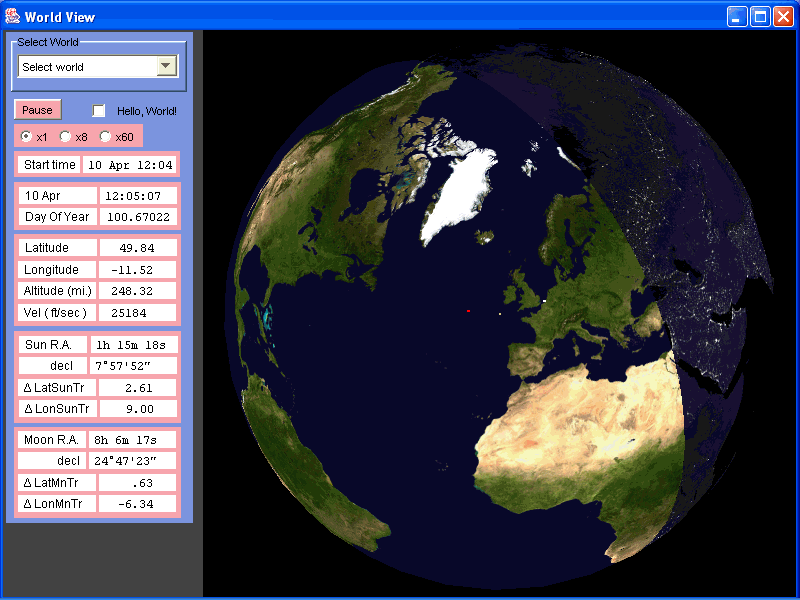Click the Vel (ft/sec) value 25184
The image size is (800, 600).
tap(137, 313)
